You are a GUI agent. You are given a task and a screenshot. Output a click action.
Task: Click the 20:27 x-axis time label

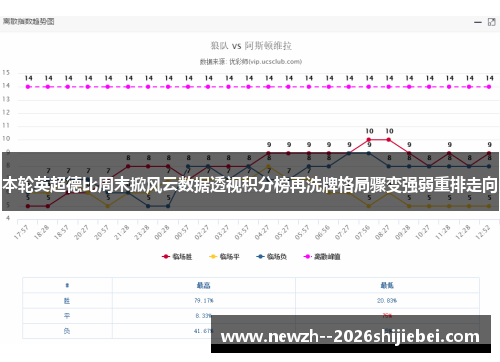click(x=82, y=232)
